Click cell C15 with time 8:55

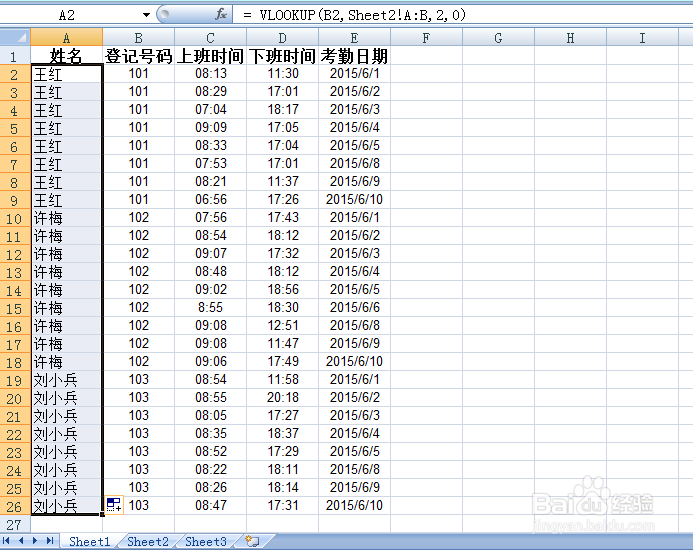(x=211, y=308)
